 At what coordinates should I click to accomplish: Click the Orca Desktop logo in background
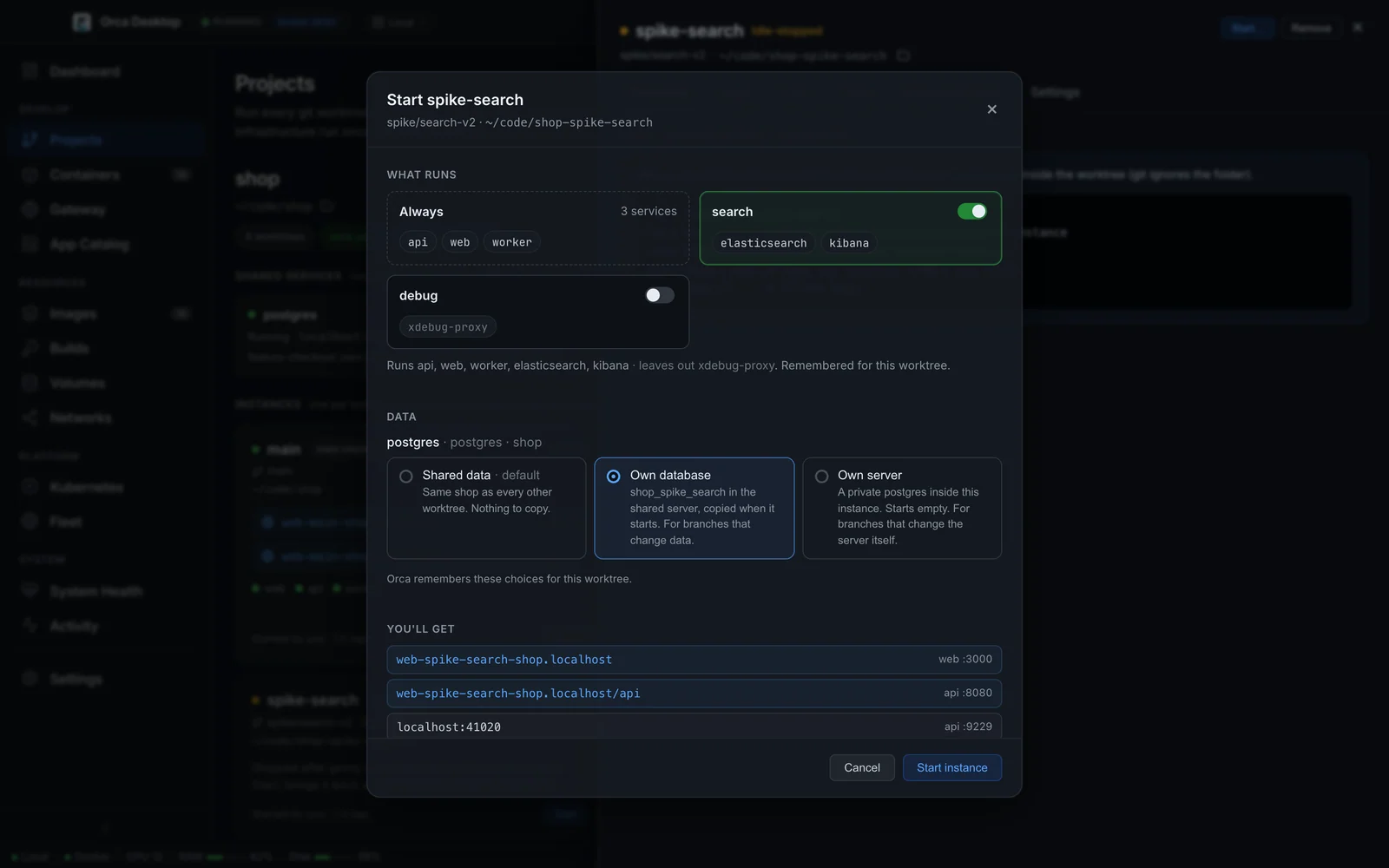(x=82, y=22)
